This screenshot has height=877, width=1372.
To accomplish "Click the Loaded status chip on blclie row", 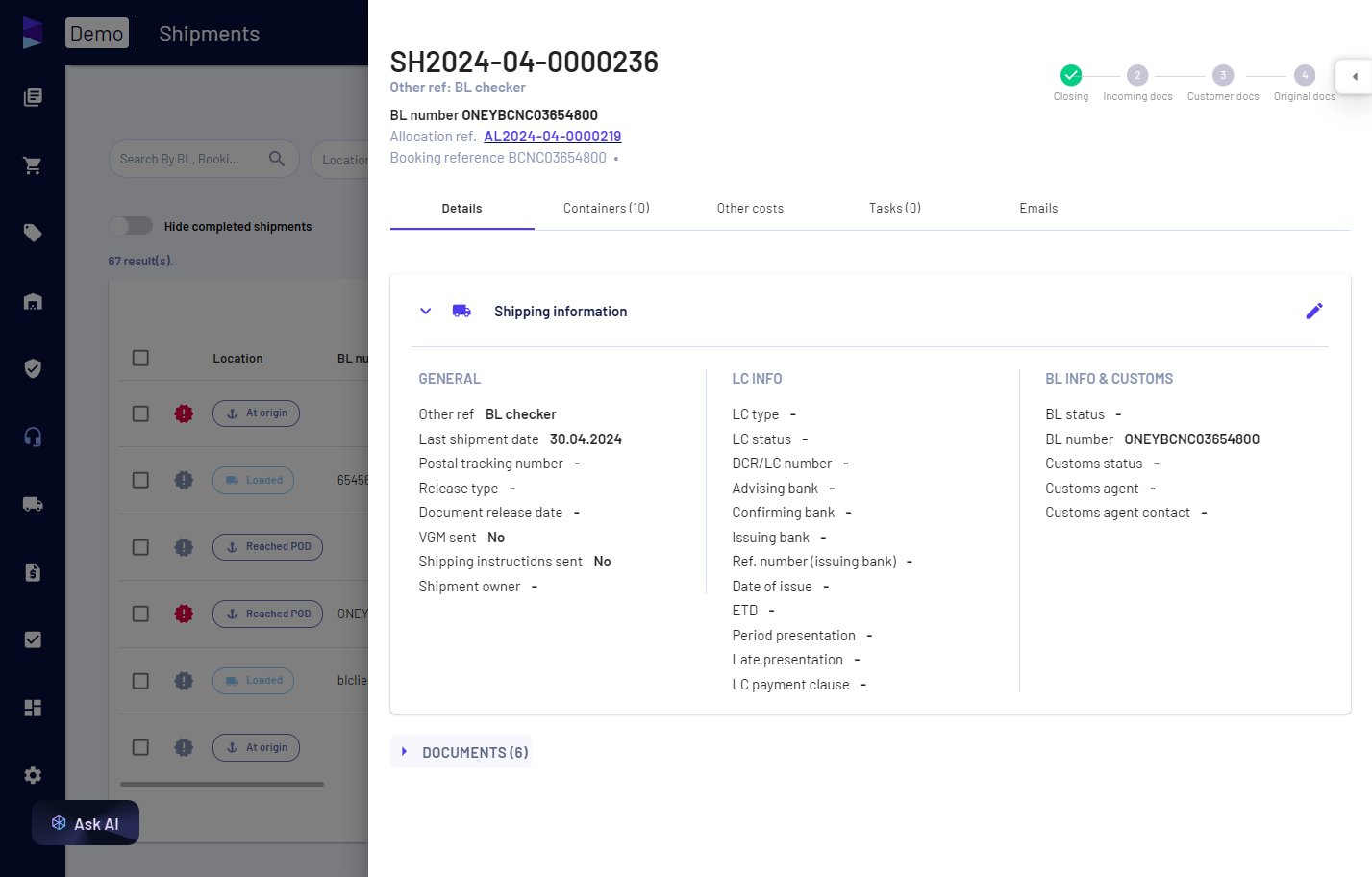I will (x=253, y=681).
